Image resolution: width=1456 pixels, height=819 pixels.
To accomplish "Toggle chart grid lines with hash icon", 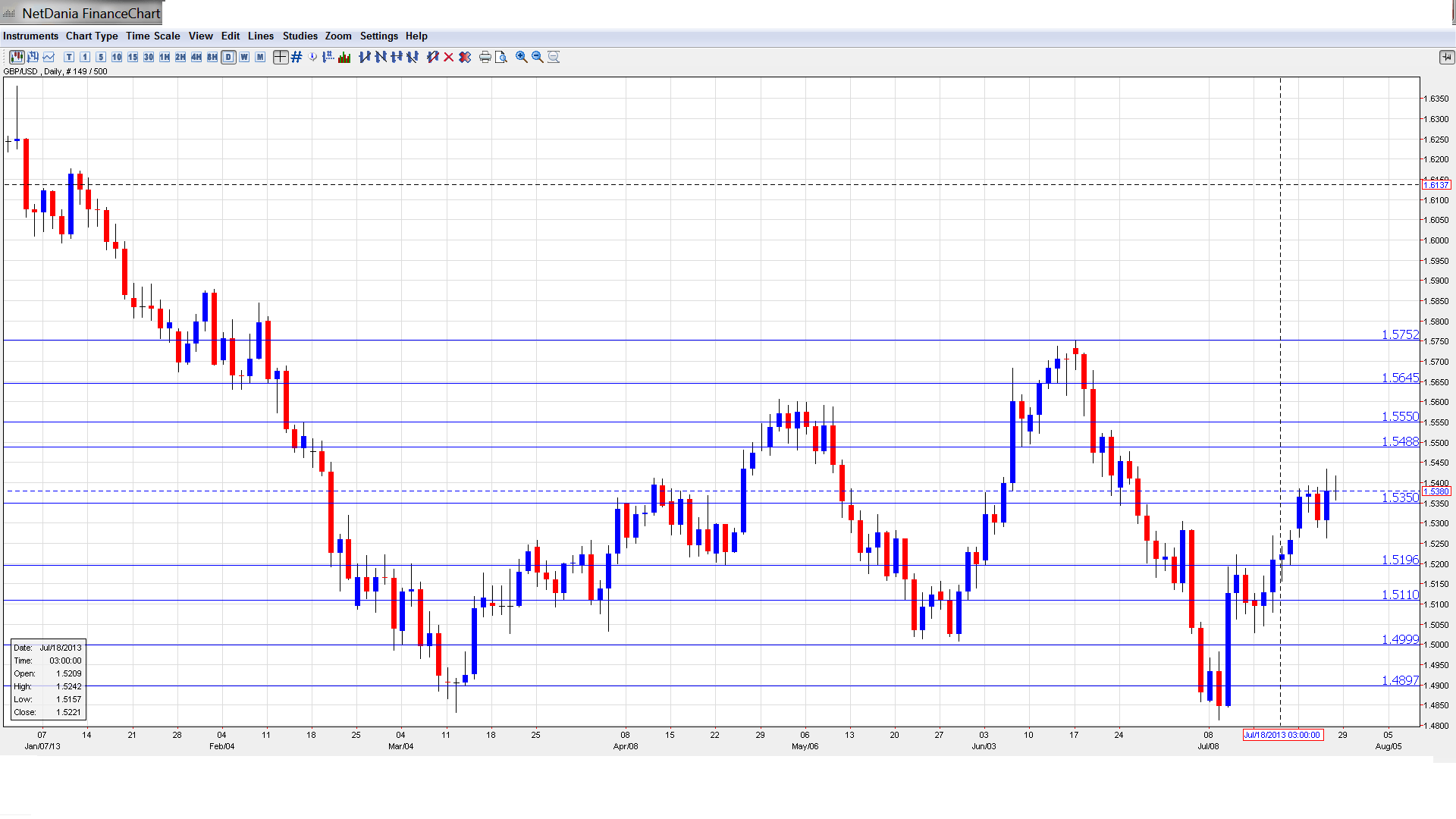I will coord(297,57).
